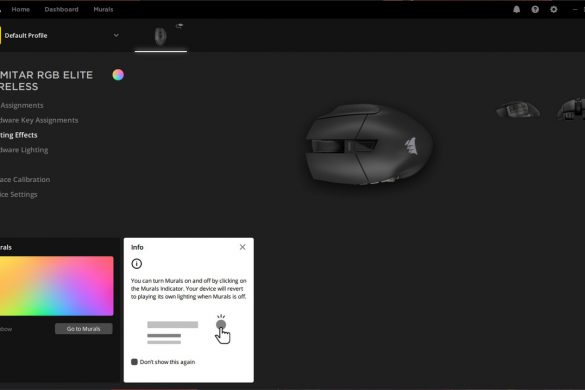Screen dimensions: 585x390
Task: Open the Home tab
Action: pyautogui.click(x=21, y=9)
